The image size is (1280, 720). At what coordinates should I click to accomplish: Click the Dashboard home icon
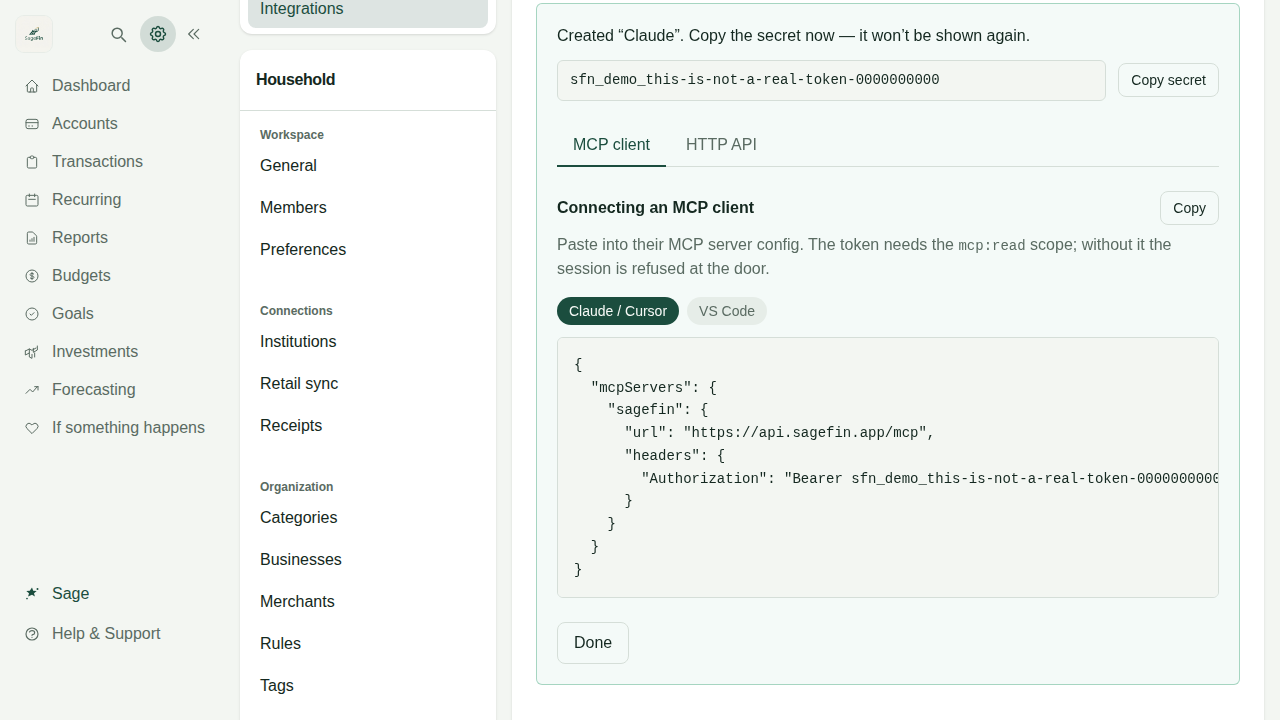pyautogui.click(x=32, y=86)
